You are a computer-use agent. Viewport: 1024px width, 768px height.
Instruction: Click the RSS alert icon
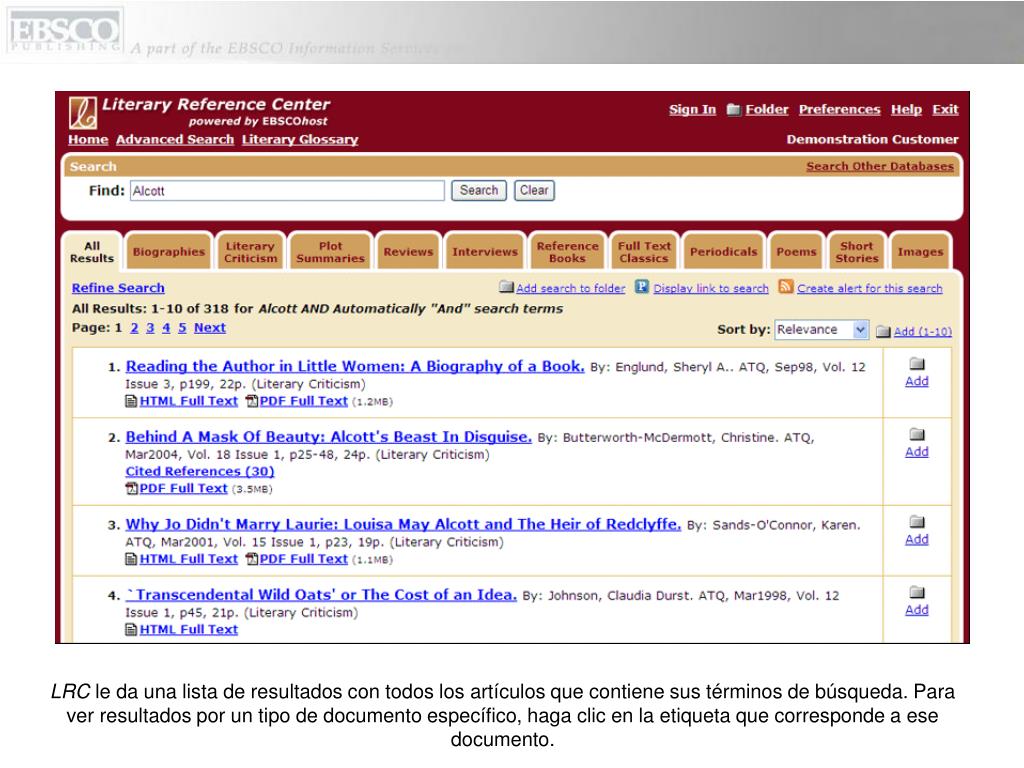786,287
